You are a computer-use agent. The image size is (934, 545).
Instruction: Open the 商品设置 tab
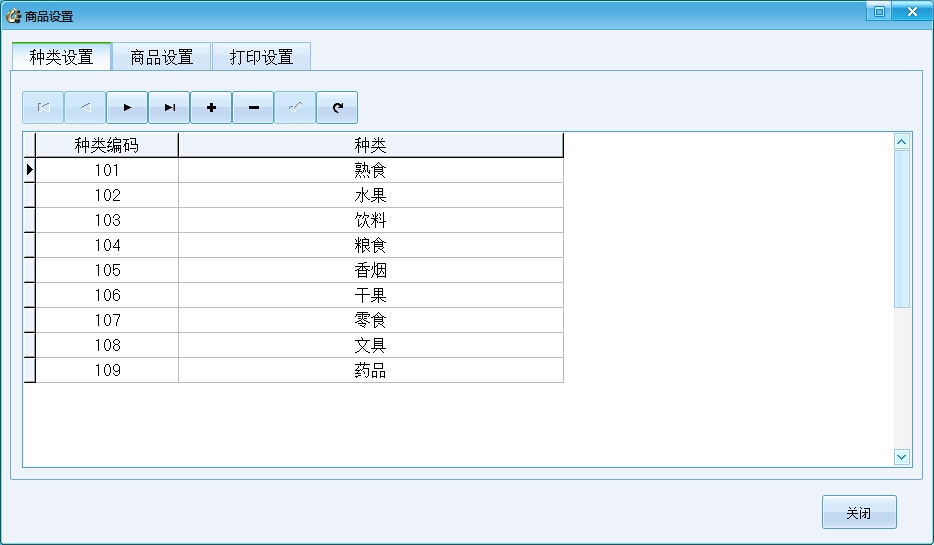(161, 57)
